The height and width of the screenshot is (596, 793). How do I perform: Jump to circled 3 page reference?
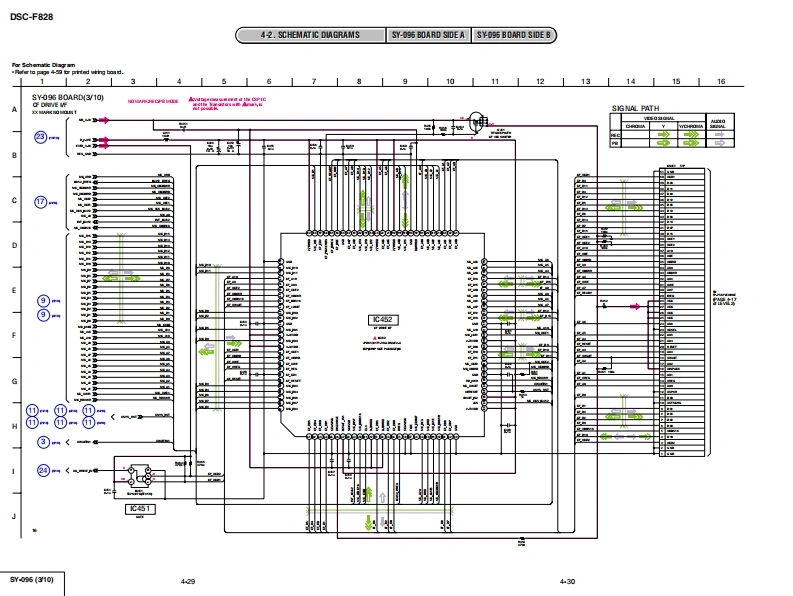coord(43,441)
